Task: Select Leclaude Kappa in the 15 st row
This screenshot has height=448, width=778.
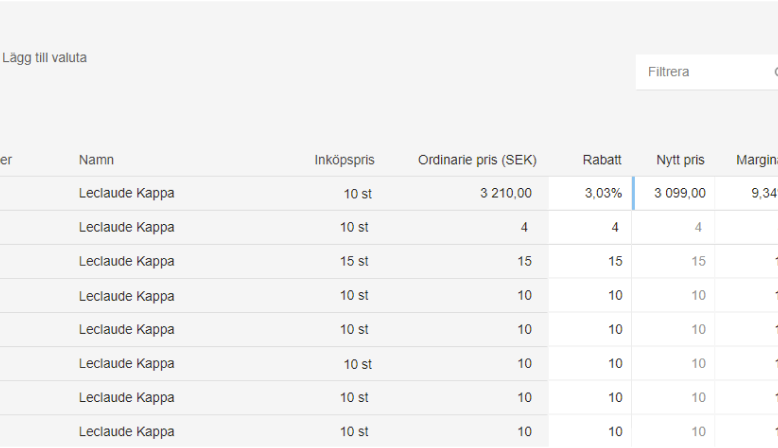Action: pos(126,262)
